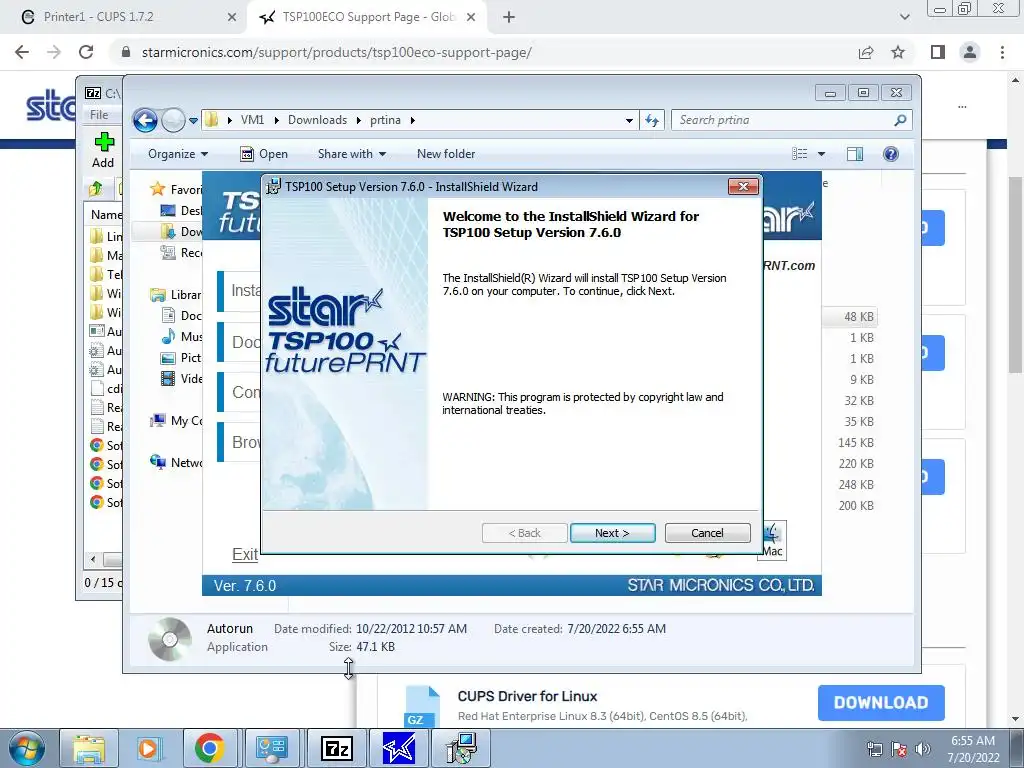The width and height of the screenshot is (1024, 768).
Task: Click the share page icon in Chrome
Action: tap(866, 52)
